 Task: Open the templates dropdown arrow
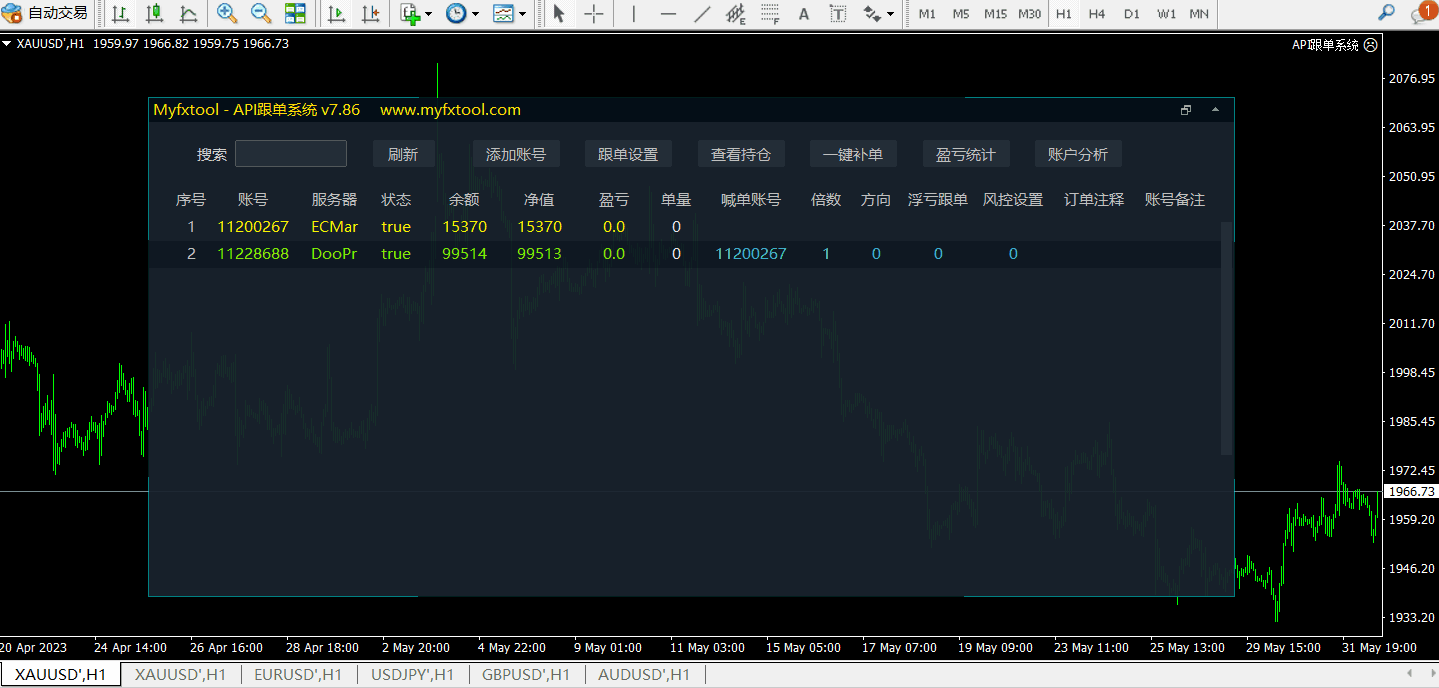click(x=522, y=14)
